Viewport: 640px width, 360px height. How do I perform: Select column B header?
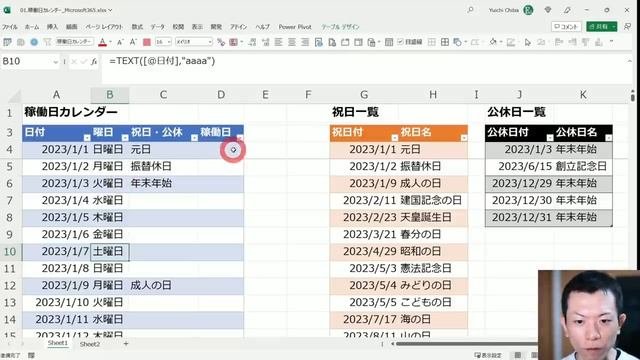110,95
